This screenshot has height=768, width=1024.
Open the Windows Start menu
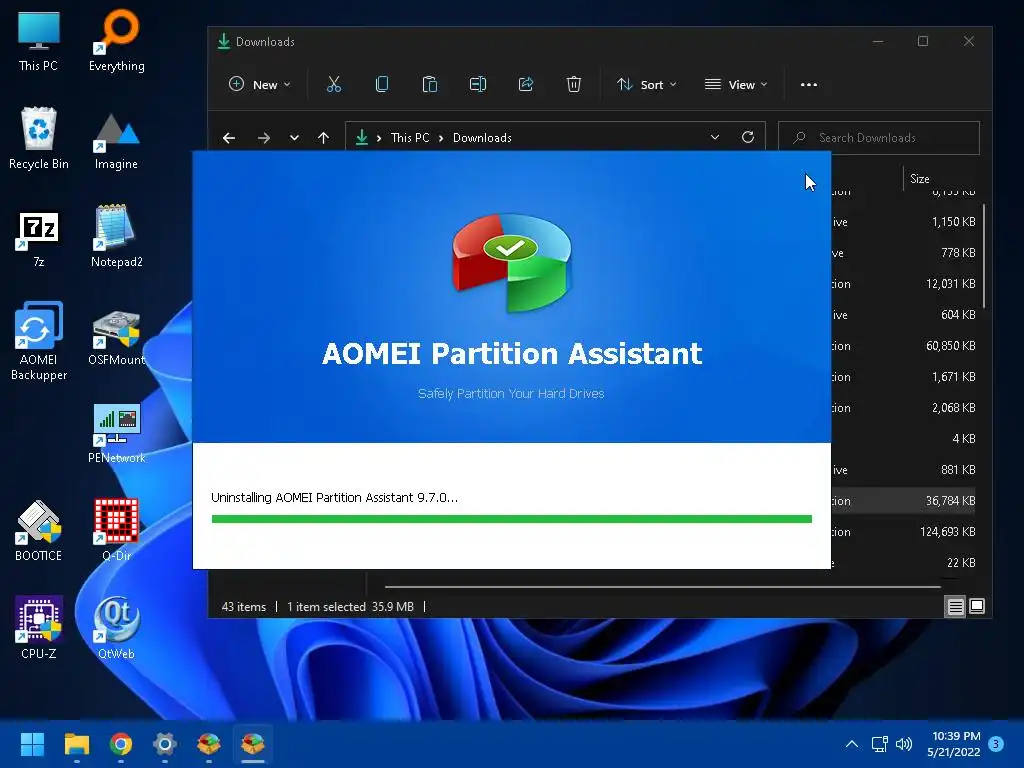click(x=32, y=744)
